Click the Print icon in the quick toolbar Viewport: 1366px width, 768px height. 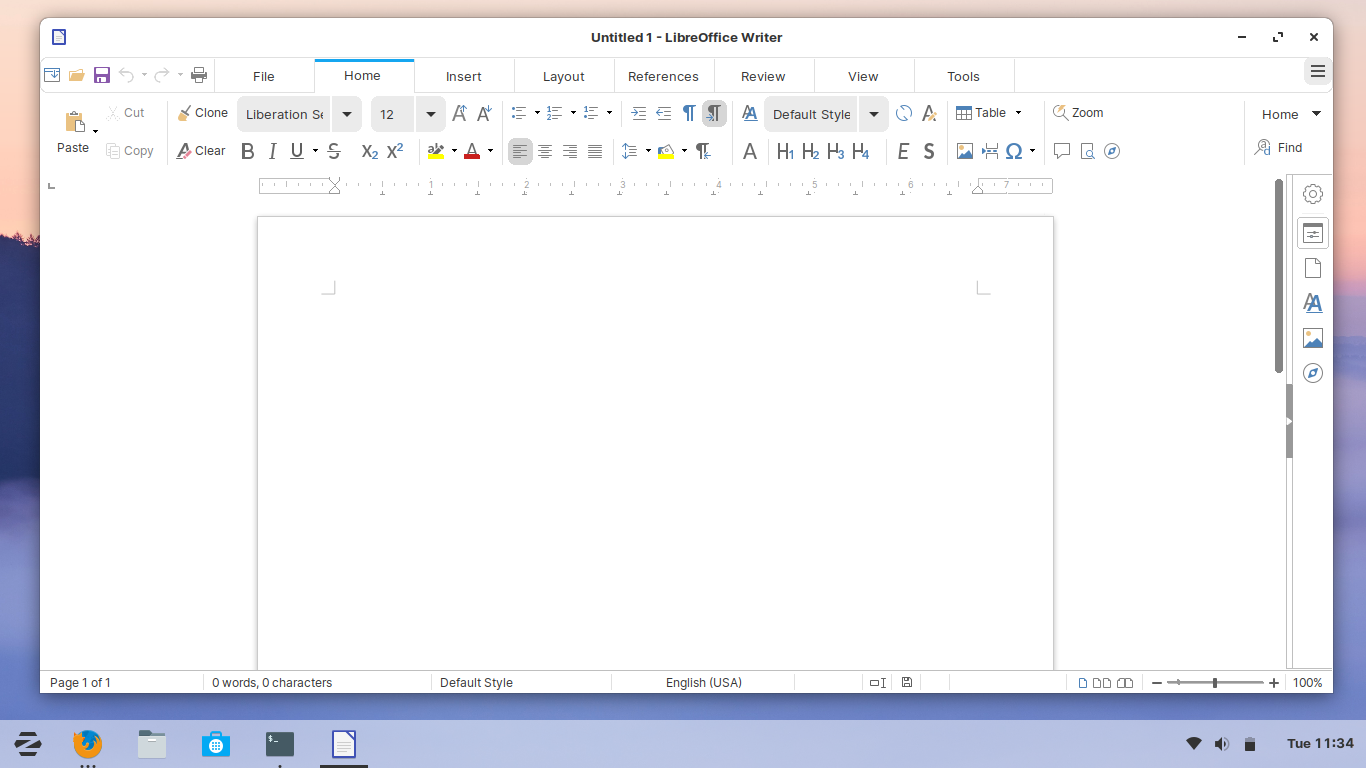[x=199, y=75]
